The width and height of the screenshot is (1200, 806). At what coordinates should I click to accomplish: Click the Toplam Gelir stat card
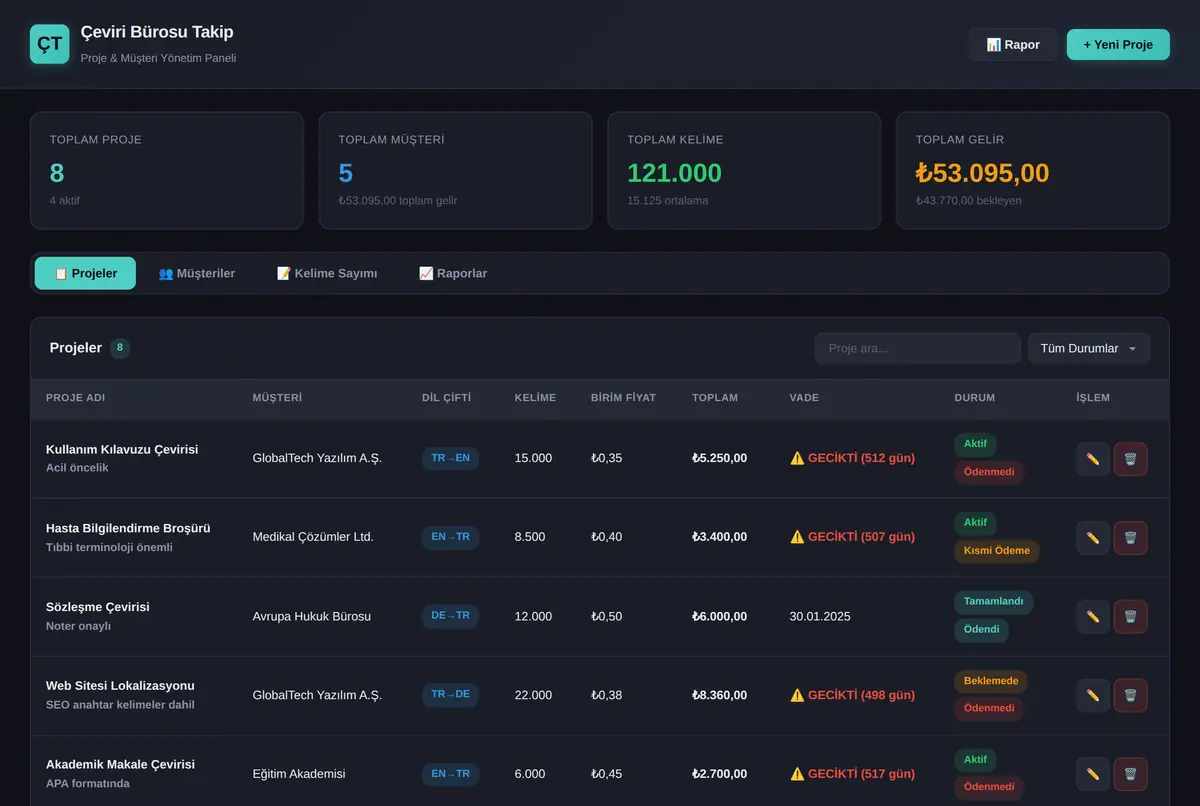[1033, 171]
